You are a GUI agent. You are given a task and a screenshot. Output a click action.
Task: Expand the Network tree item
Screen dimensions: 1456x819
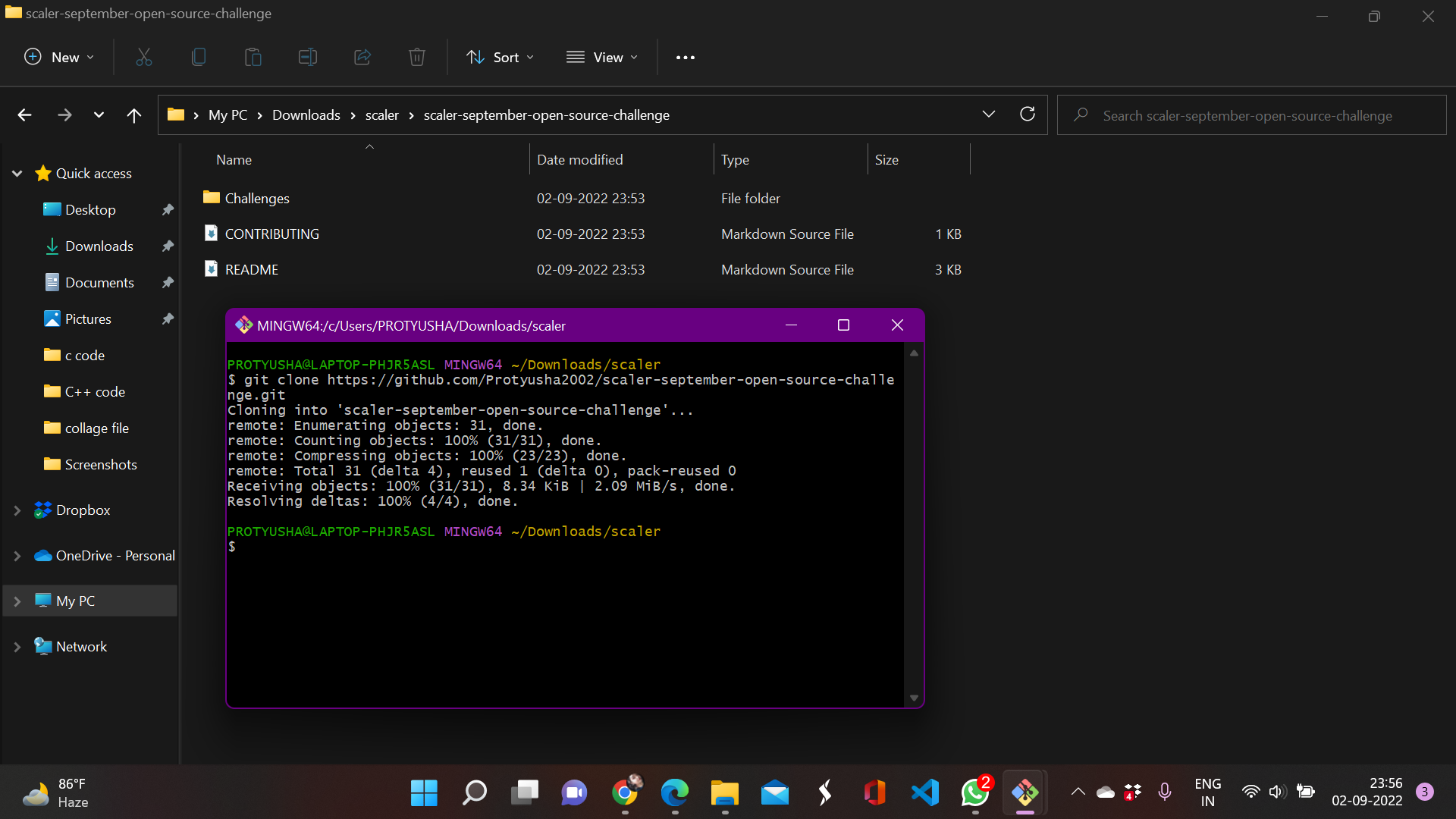coord(17,646)
